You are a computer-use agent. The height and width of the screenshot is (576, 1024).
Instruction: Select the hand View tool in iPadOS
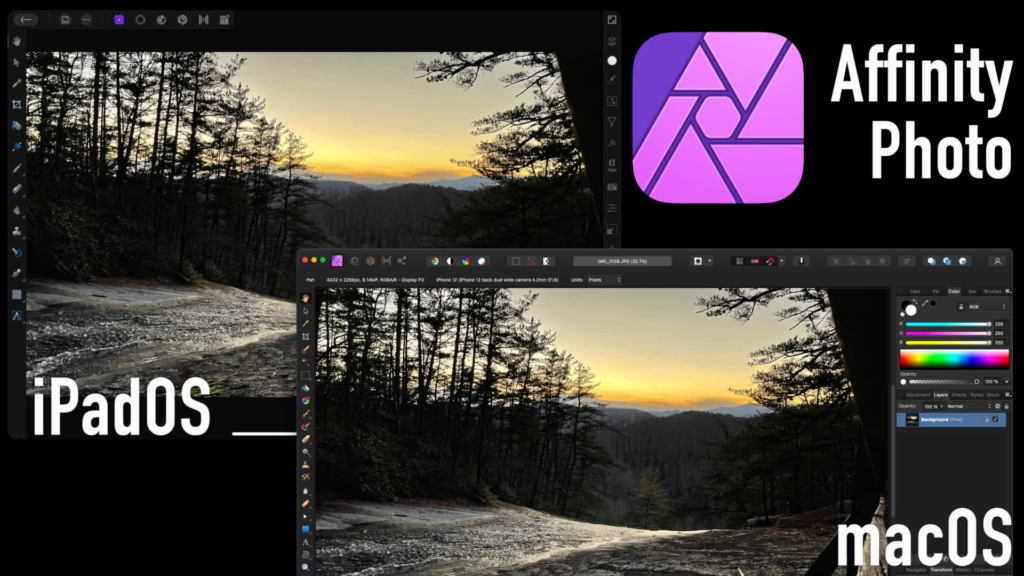(17, 41)
